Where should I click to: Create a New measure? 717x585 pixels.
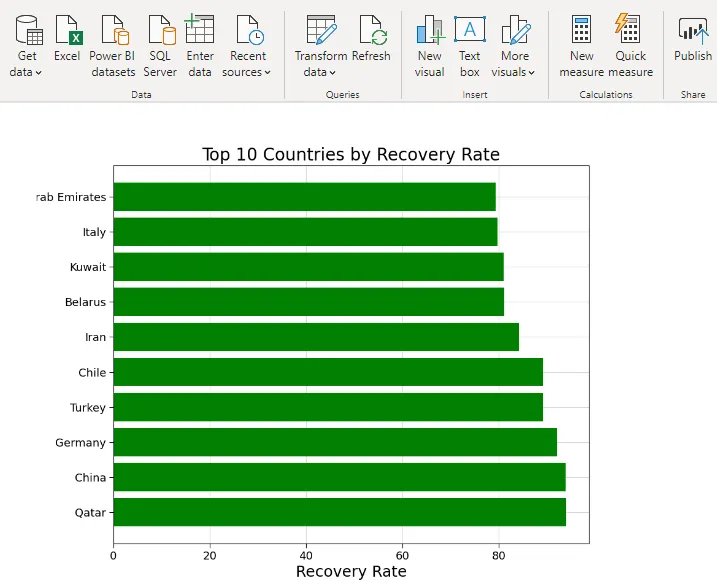(x=581, y=31)
